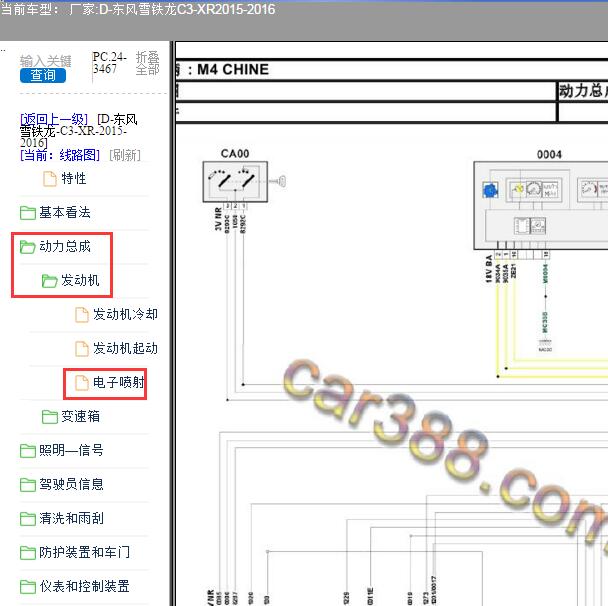
Task: Expand the 驾驶员信息 folder
Action: [x=71, y=484]
